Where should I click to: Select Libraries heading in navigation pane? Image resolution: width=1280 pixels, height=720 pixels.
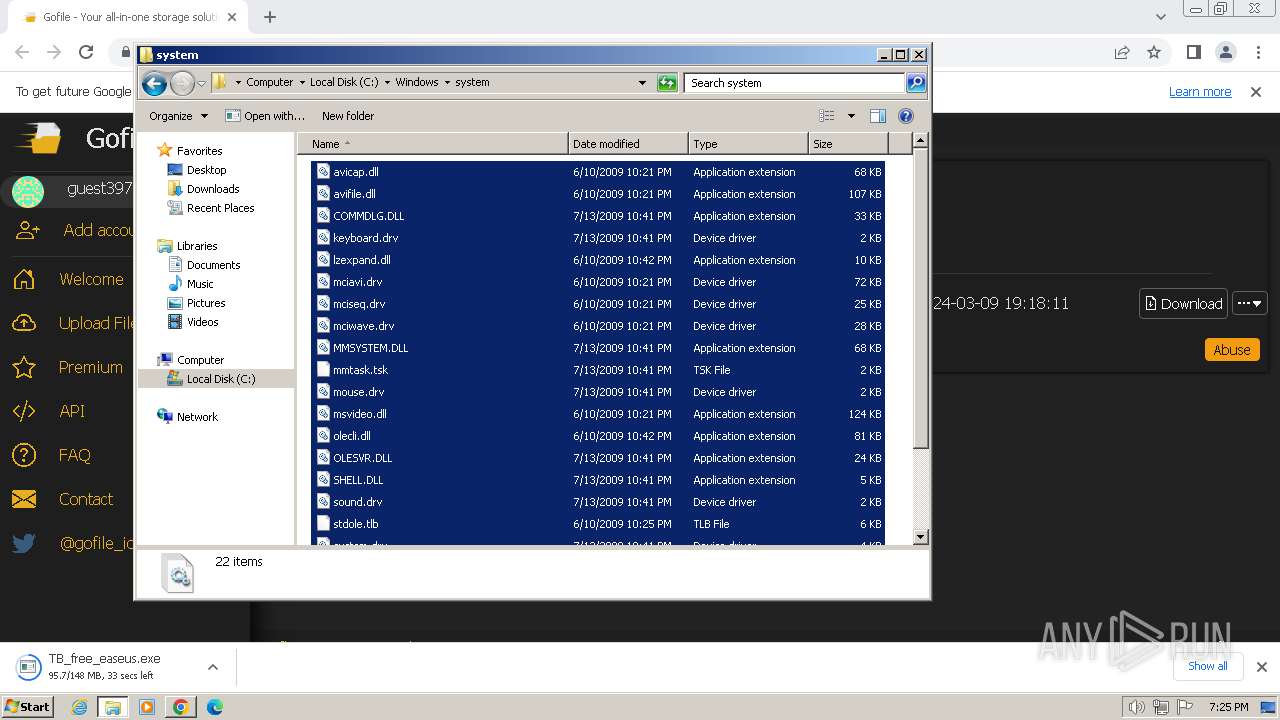coord(197,246)
